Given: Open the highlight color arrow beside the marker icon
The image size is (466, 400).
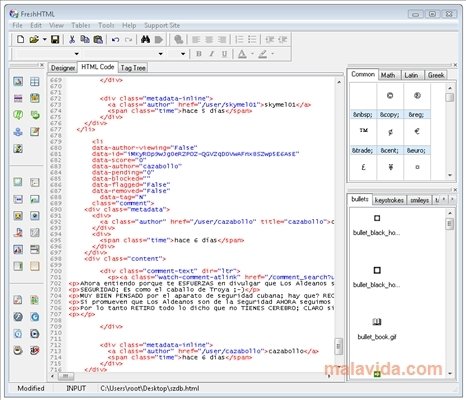Looking at the screenshot, I should point(273,54).
